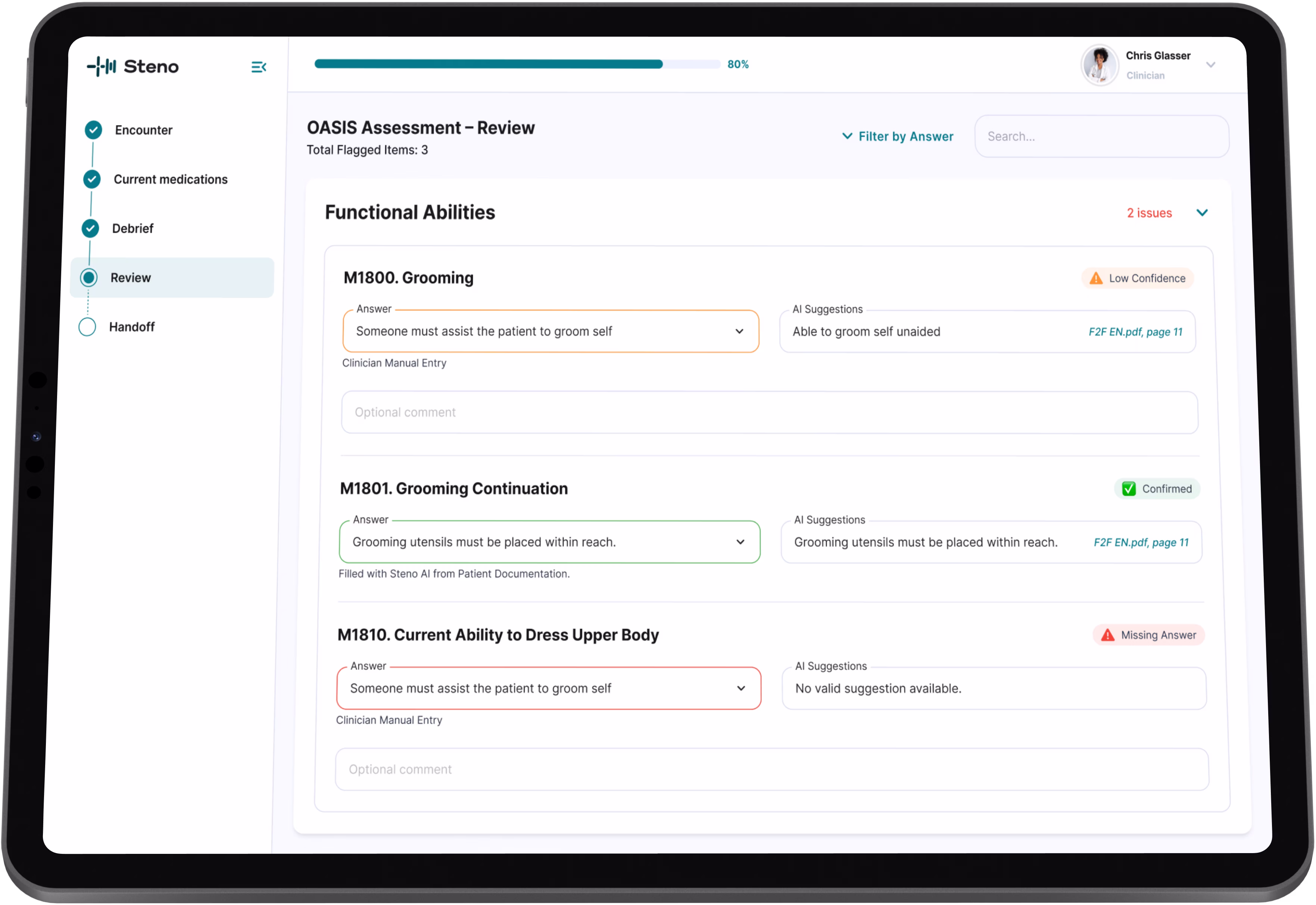
Task: Collapse the sidebar menu icon
Action: (258, 68)
